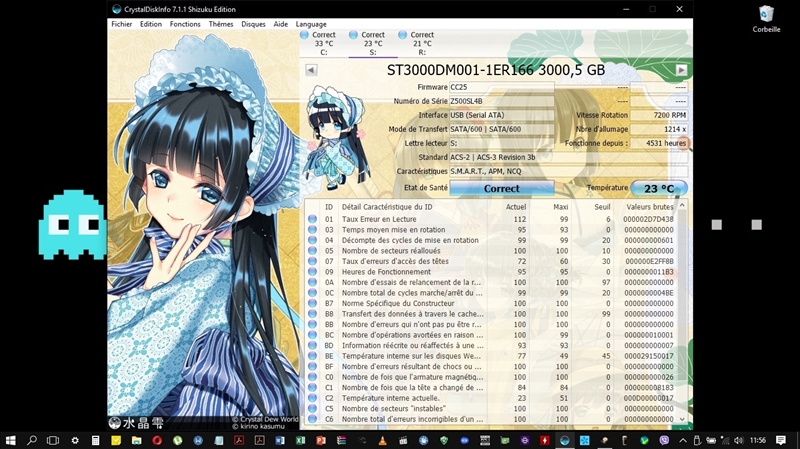This screenshot has height=449, width=800.
Task: Click the serial number field Z500SL4B
Action: 502,101
